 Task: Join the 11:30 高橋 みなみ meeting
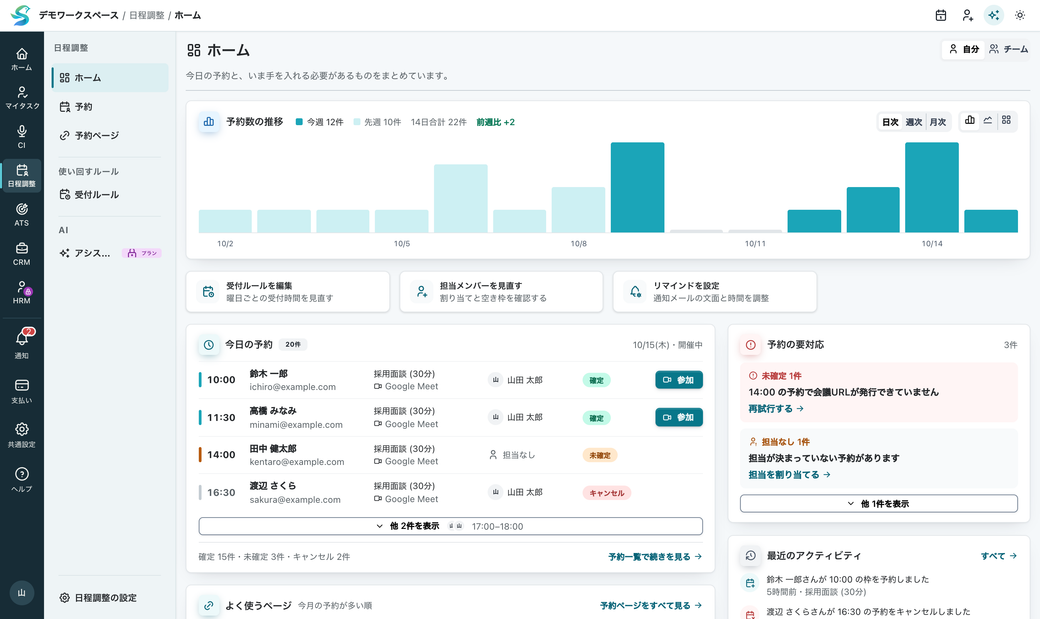click(679, 417)
